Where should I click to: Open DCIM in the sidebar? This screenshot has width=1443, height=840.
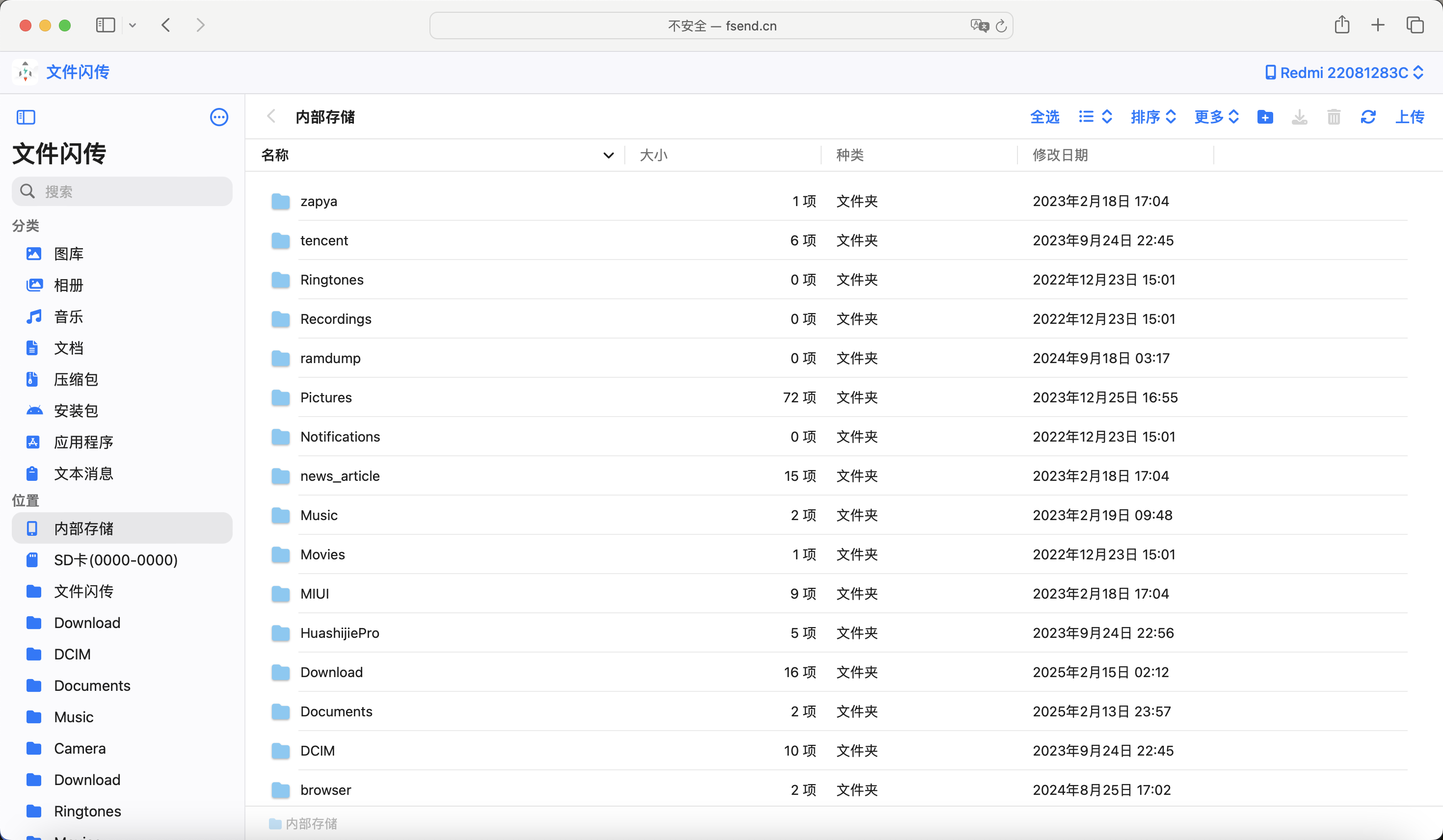[122, 654]
